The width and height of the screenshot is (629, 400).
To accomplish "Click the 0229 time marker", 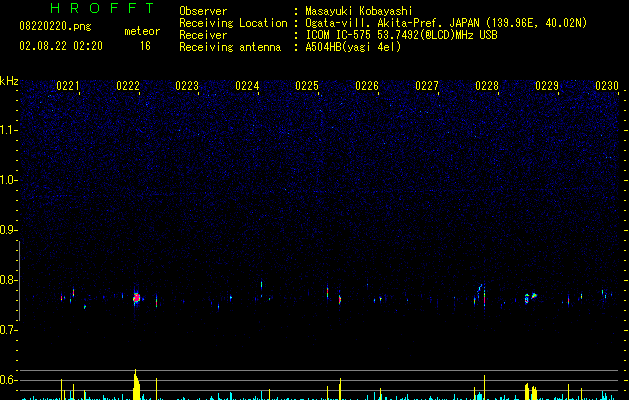I will (x=547, y=86).
